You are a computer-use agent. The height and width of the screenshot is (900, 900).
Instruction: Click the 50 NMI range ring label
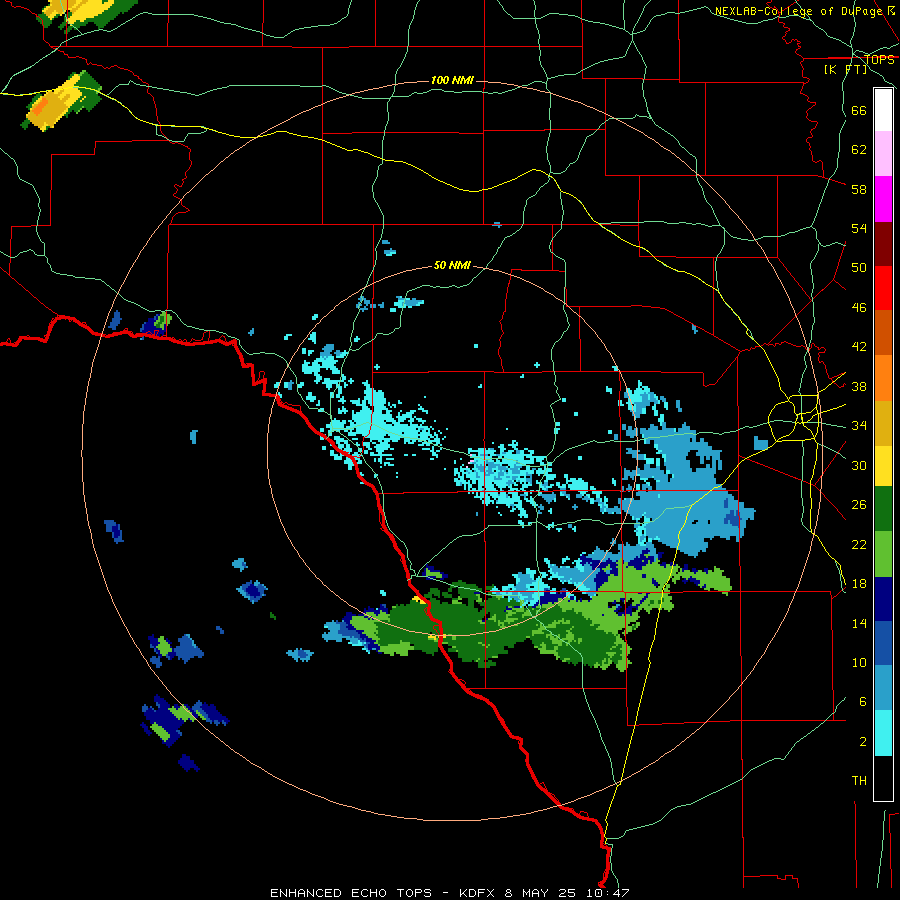pyautogui.click(x=452, y=265)
